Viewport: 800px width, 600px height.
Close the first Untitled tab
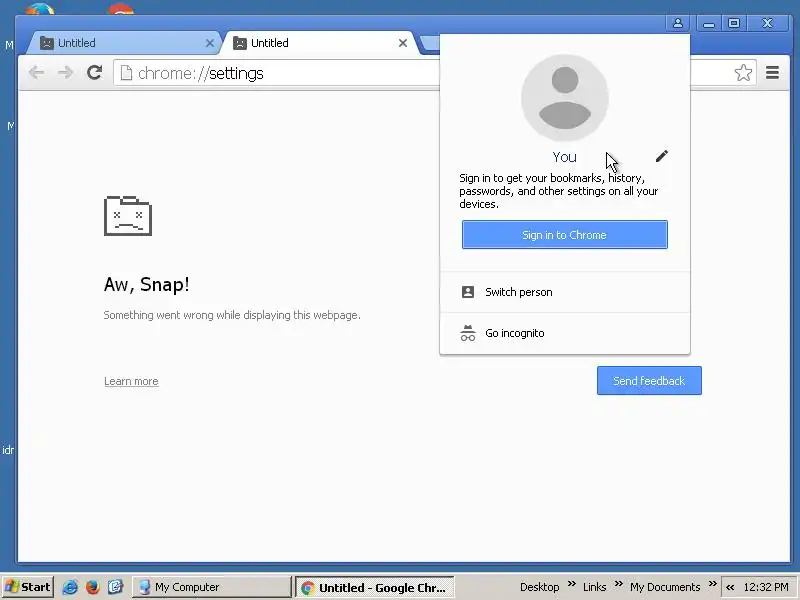pyautogui.click(x=210, y=43)
